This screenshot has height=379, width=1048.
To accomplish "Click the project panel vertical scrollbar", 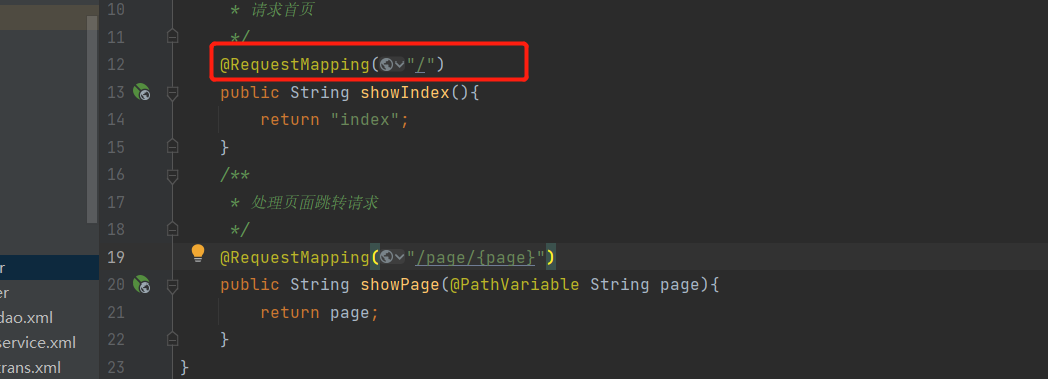I will click(92, 119).
